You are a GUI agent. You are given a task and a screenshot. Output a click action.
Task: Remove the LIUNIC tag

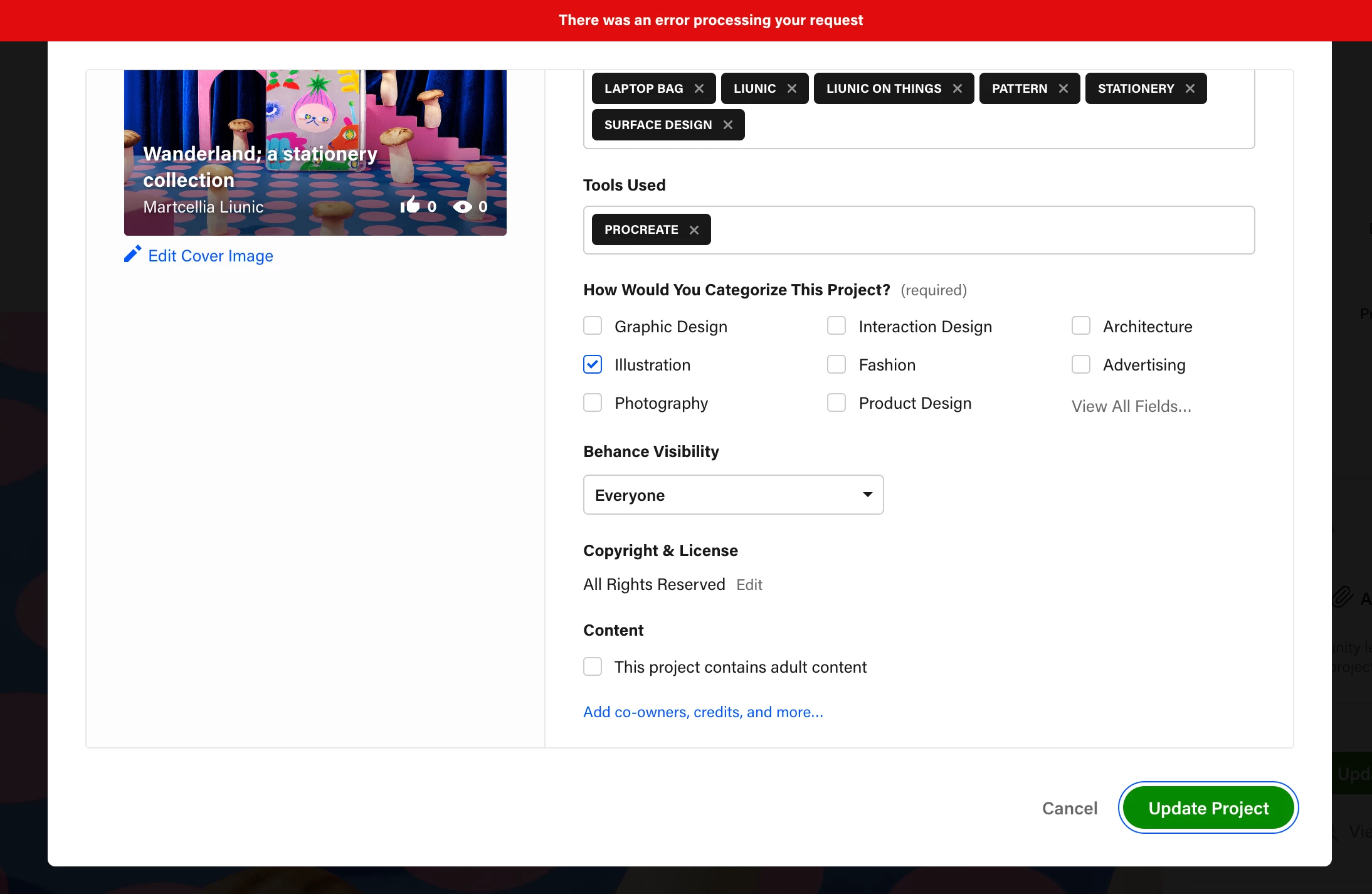tap(792, 89)
